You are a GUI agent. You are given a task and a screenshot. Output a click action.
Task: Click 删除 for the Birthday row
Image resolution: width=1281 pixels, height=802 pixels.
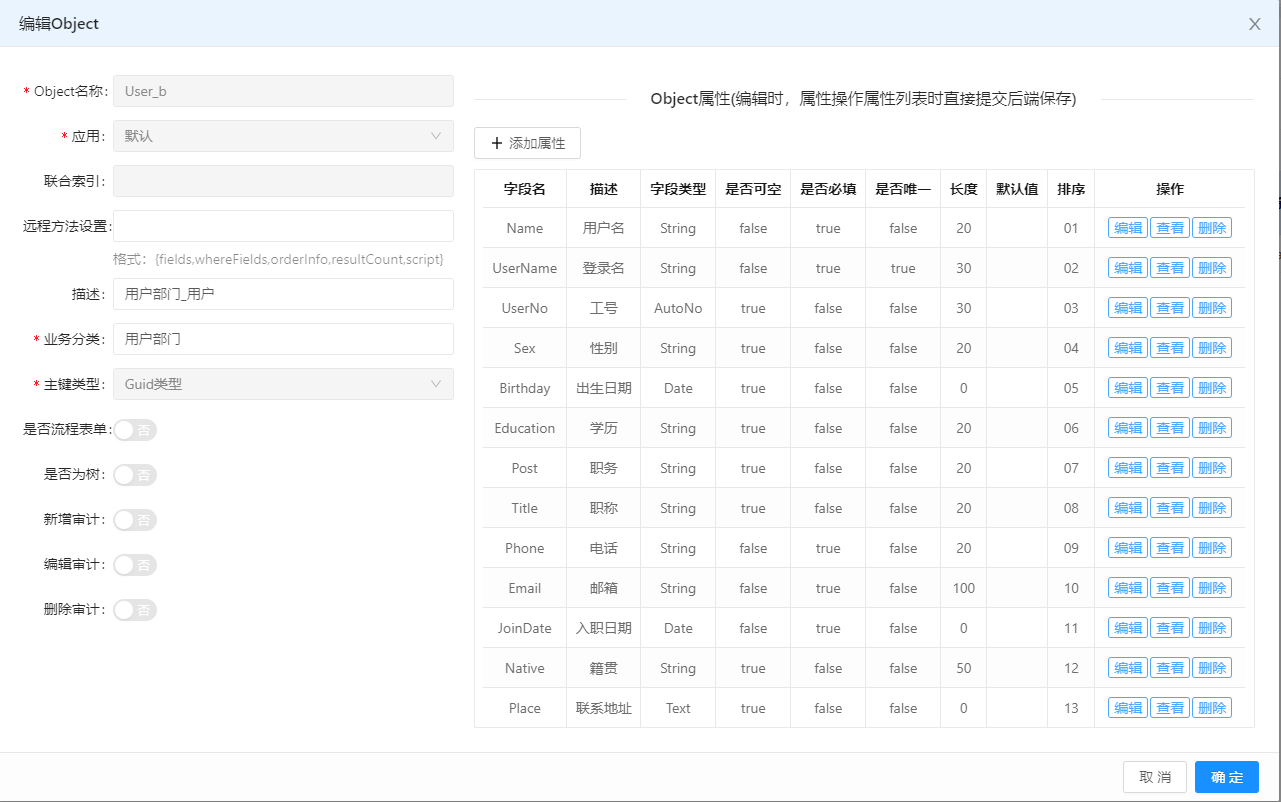(1212, 388)
